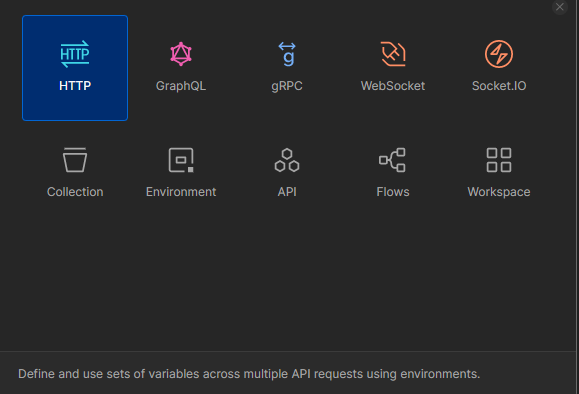This screenshot has width=579, height=394.
Task: Click the Environment text label
Action: tap(181, 192)
